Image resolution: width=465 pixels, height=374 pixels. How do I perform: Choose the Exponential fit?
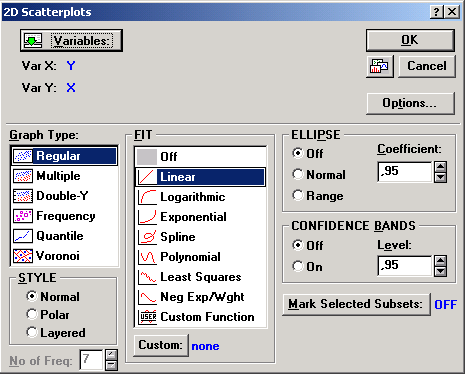coord(201,217)
